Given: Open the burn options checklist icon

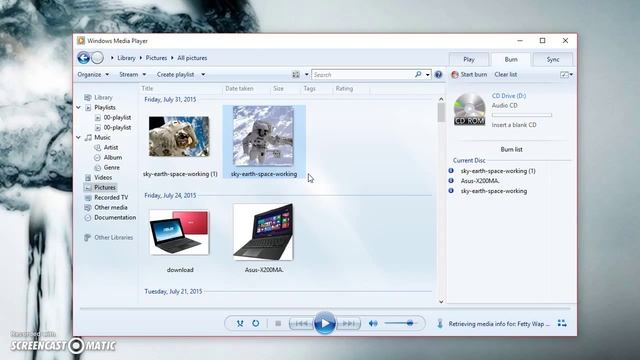Looking at the screenshot, I should point(564,75).
